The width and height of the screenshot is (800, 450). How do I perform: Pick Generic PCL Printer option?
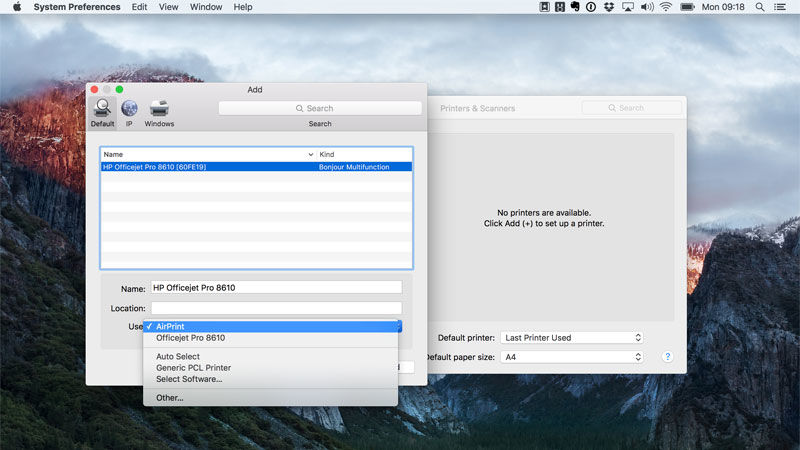tap(271, 368)
